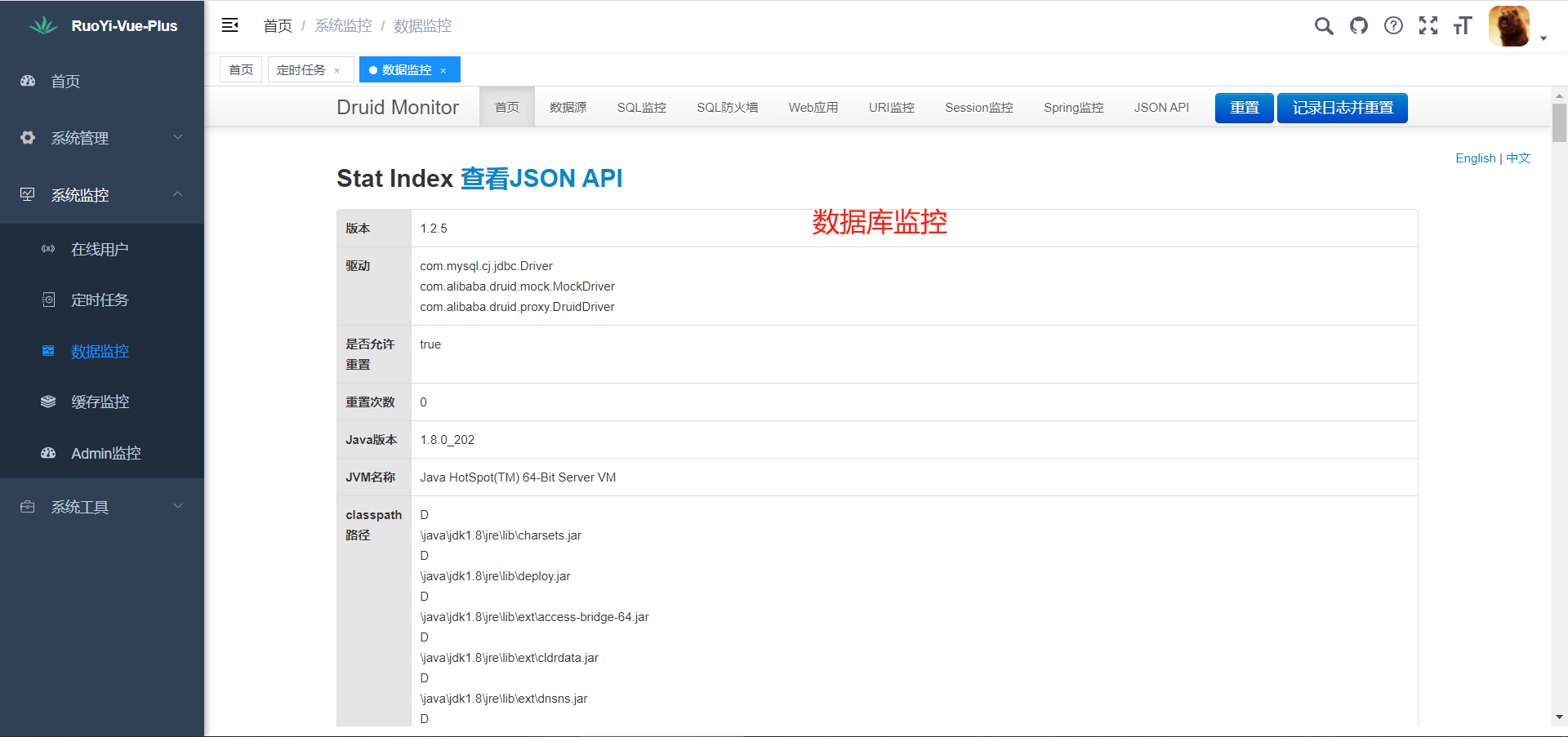
Task: Open the Spring监控 nav item
Action: pyautogui.click(x=1074, y=107)
